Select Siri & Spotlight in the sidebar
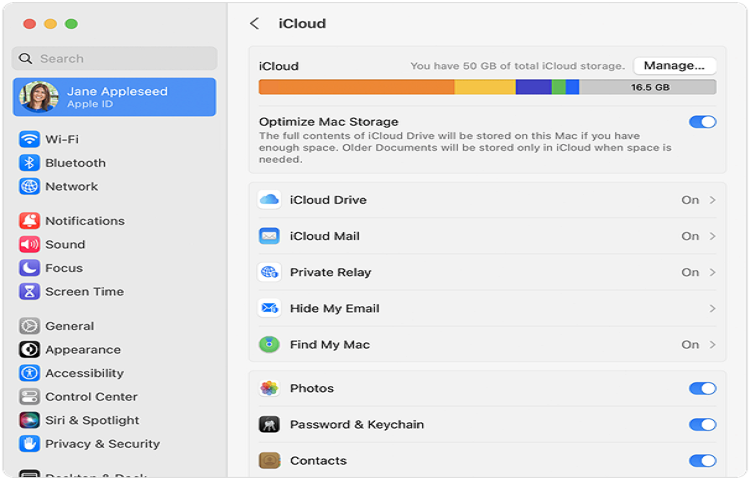 92,421
